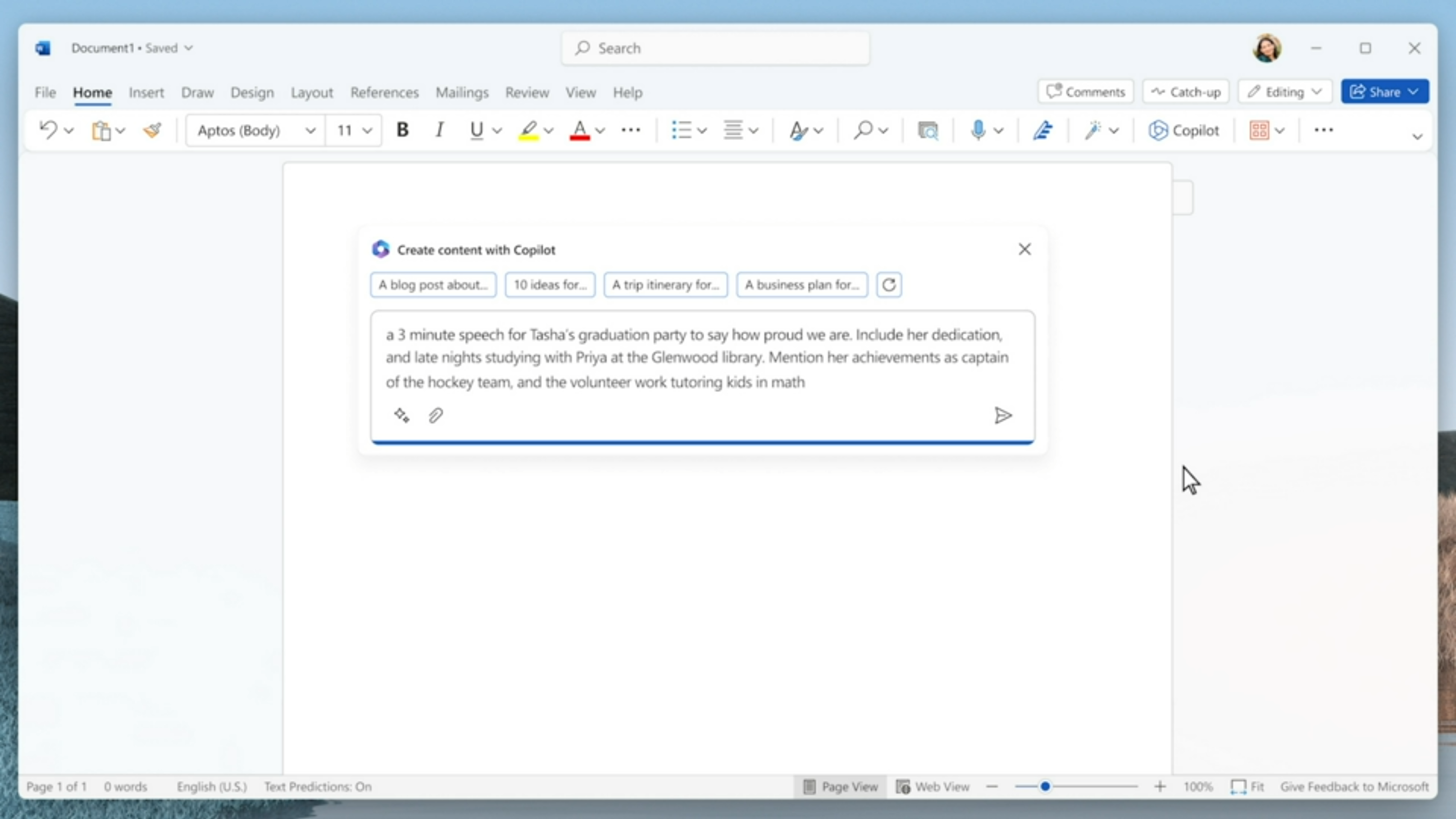Click the Dictate microphone icon
Image resolution: width=1456 pixels, height=819 pixels.
click(978, 130)
